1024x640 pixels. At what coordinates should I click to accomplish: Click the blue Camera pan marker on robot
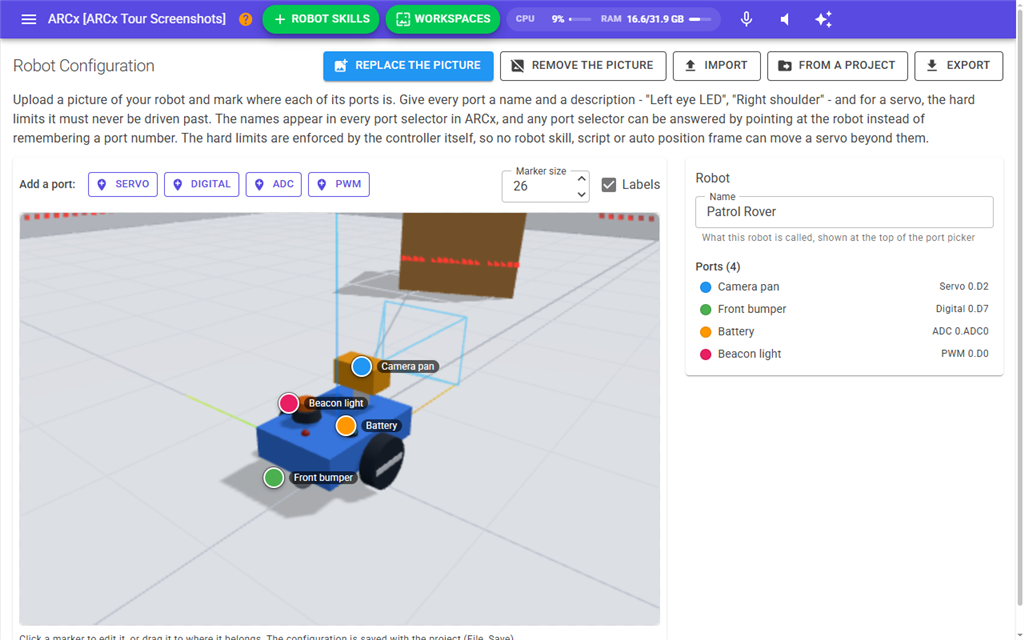point(362,366)
